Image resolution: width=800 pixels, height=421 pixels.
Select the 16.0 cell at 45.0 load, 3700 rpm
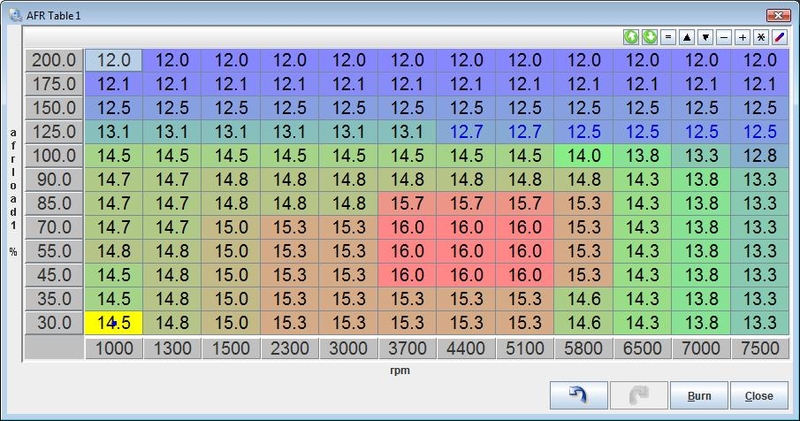(407, 275)
